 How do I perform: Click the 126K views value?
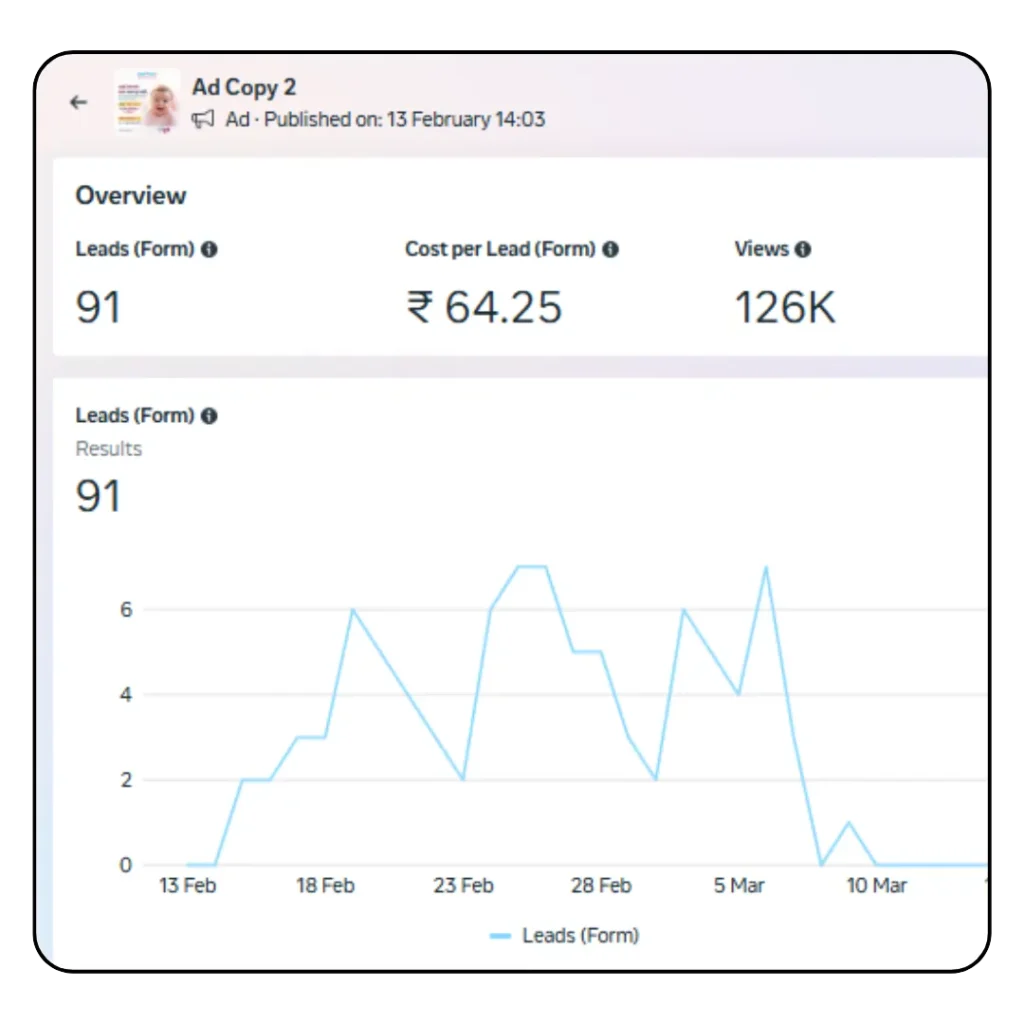click(784, 307)
